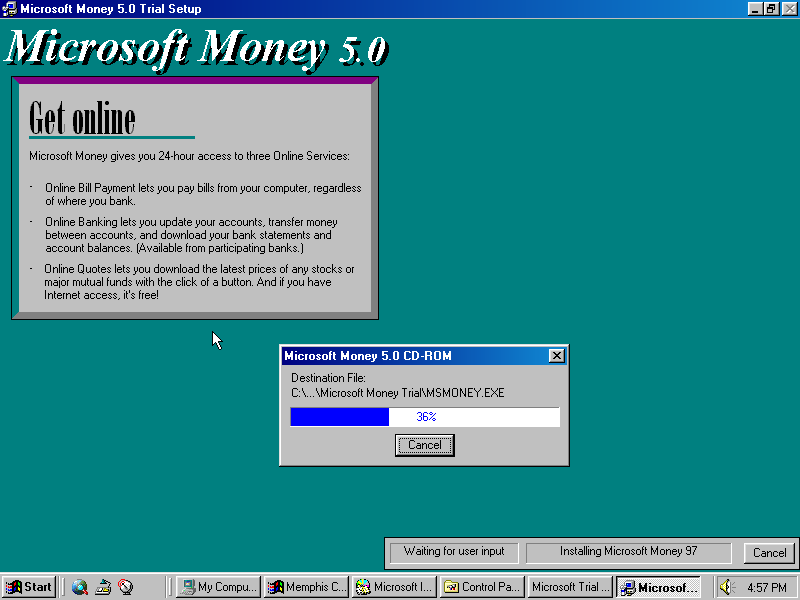This screenshot has height=600, width=800.
Task: Open the Start menu
Action: [29, 587]
